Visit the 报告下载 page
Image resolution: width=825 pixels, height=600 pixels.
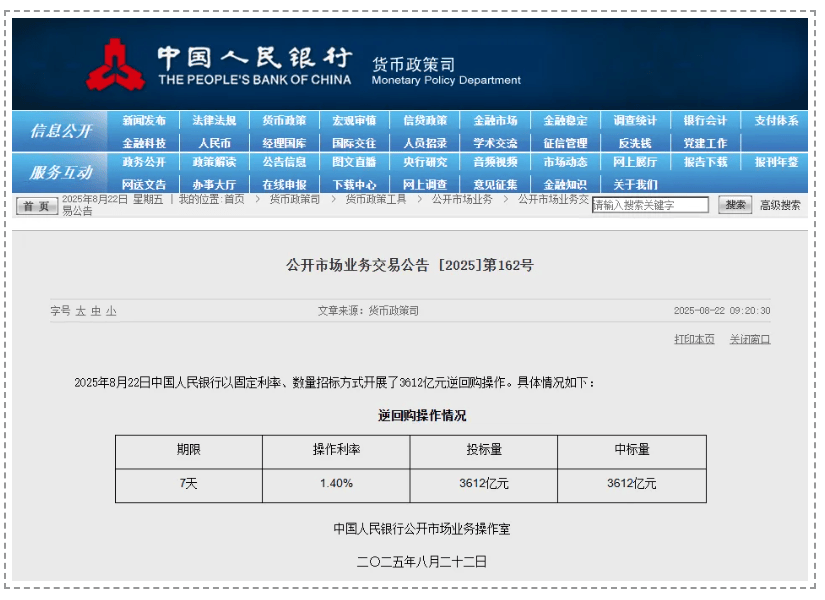click(x=705, y=162)
